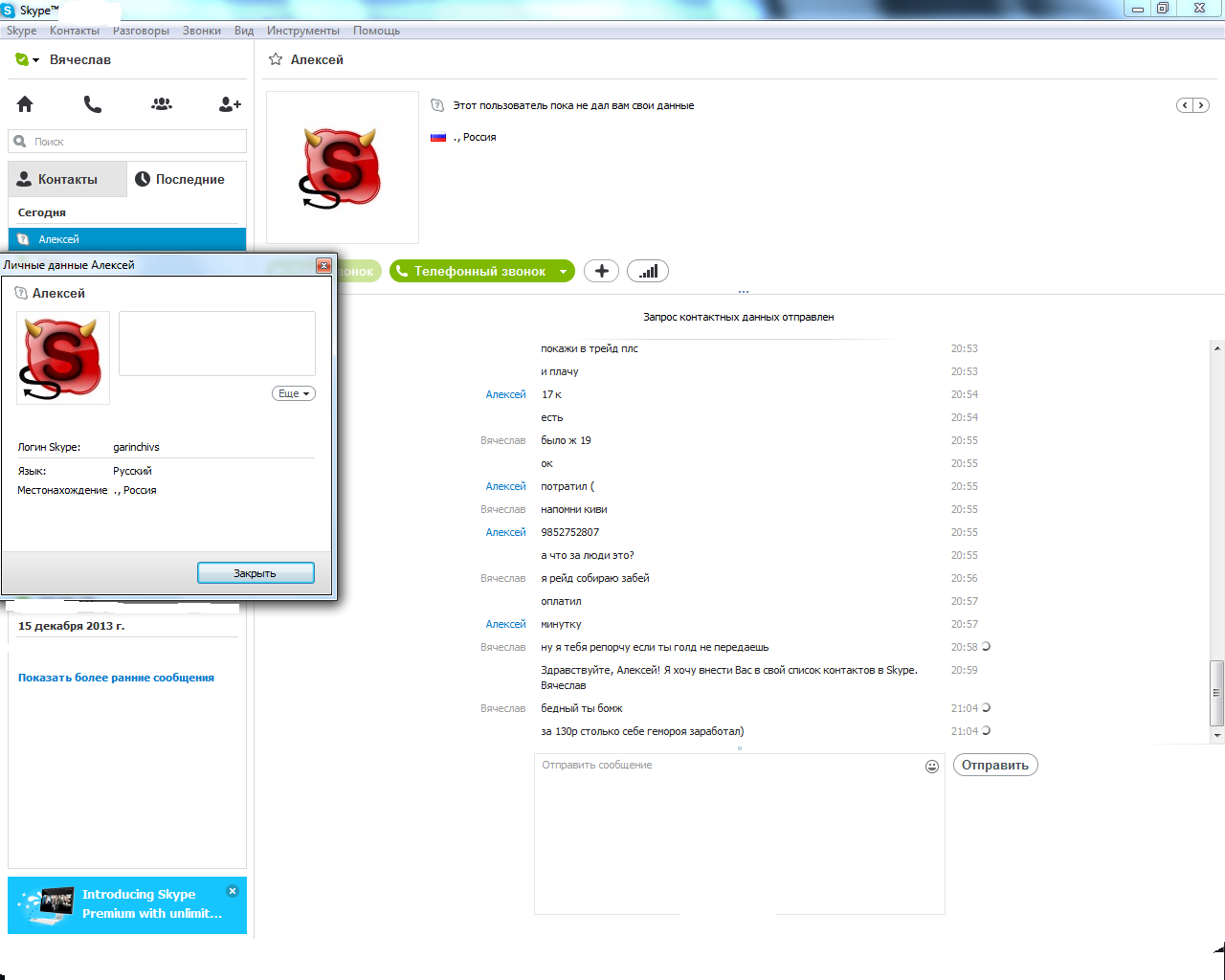Switch to Контакты tab
This screenshot has height=980, width=1225.
click(67, 179)
